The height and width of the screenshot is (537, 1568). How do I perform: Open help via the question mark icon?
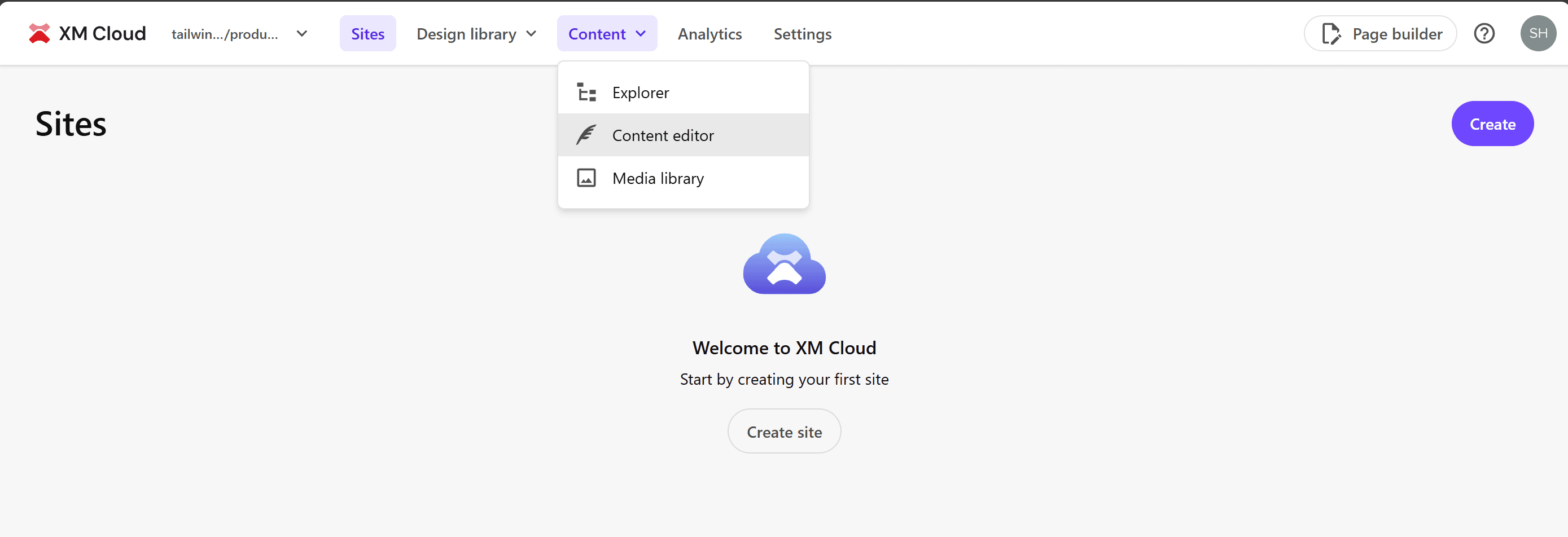[x=1484, y=33]
